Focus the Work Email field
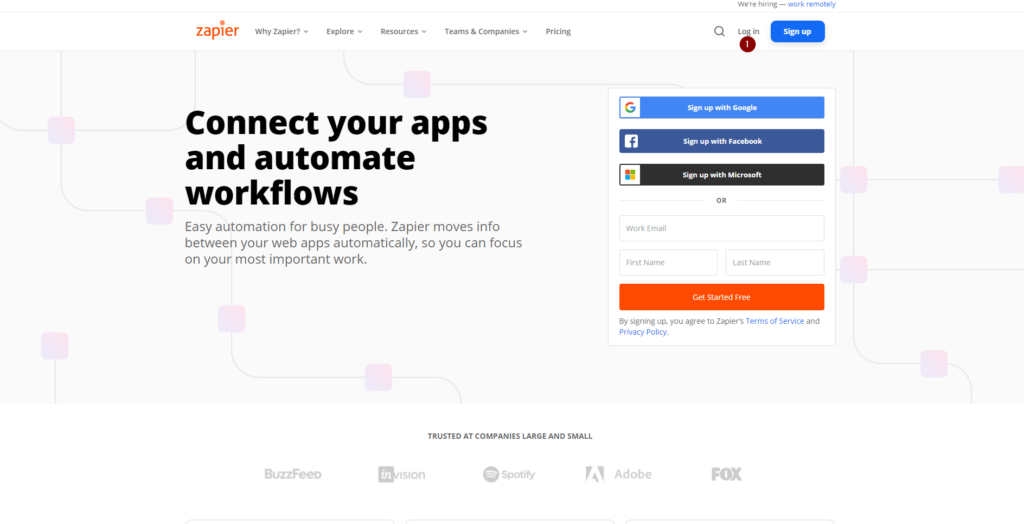 722,229
